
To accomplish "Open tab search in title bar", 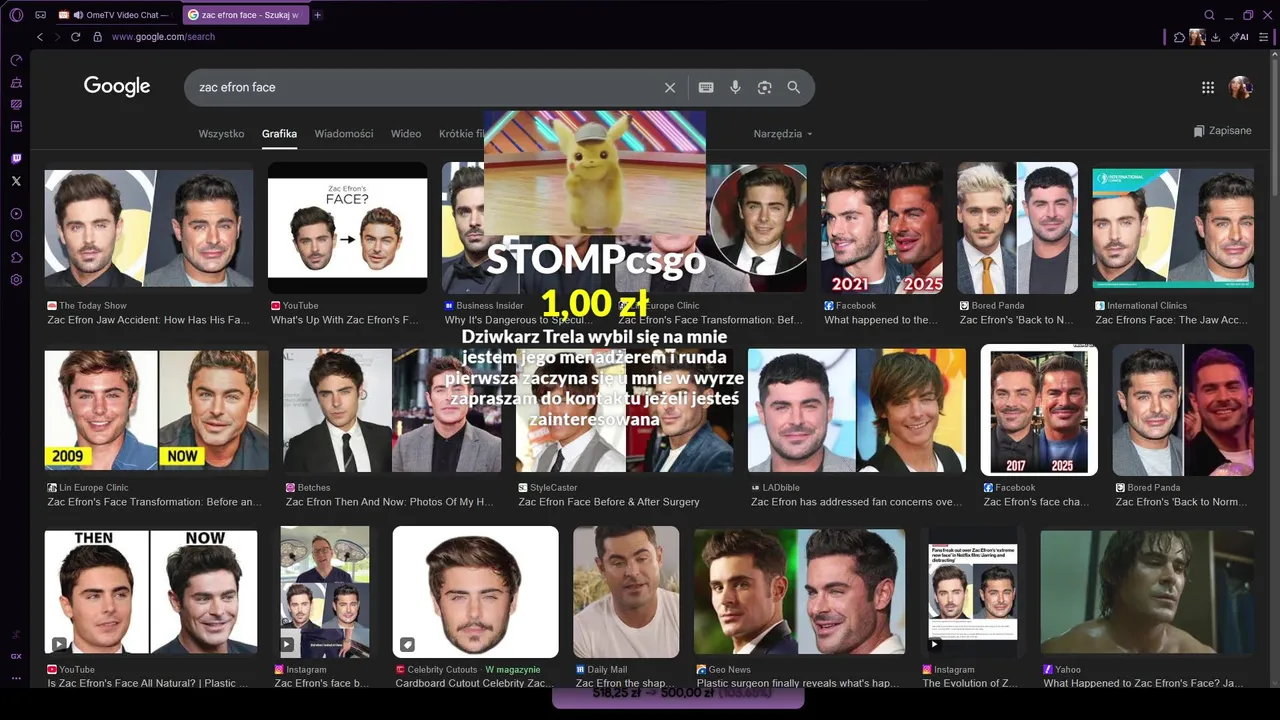I will pos(1209,15).
